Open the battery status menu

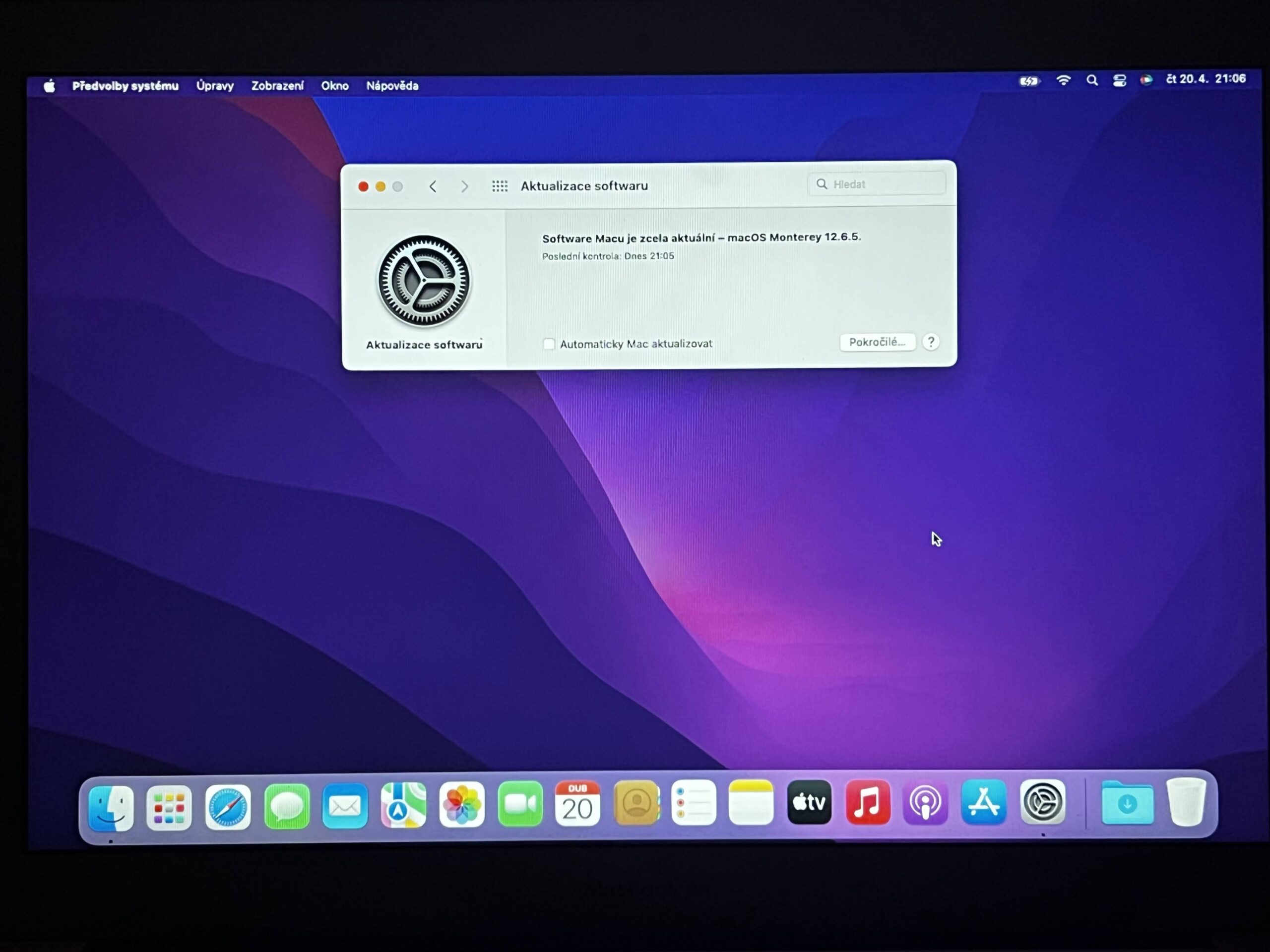click(x=1029, y=81)
